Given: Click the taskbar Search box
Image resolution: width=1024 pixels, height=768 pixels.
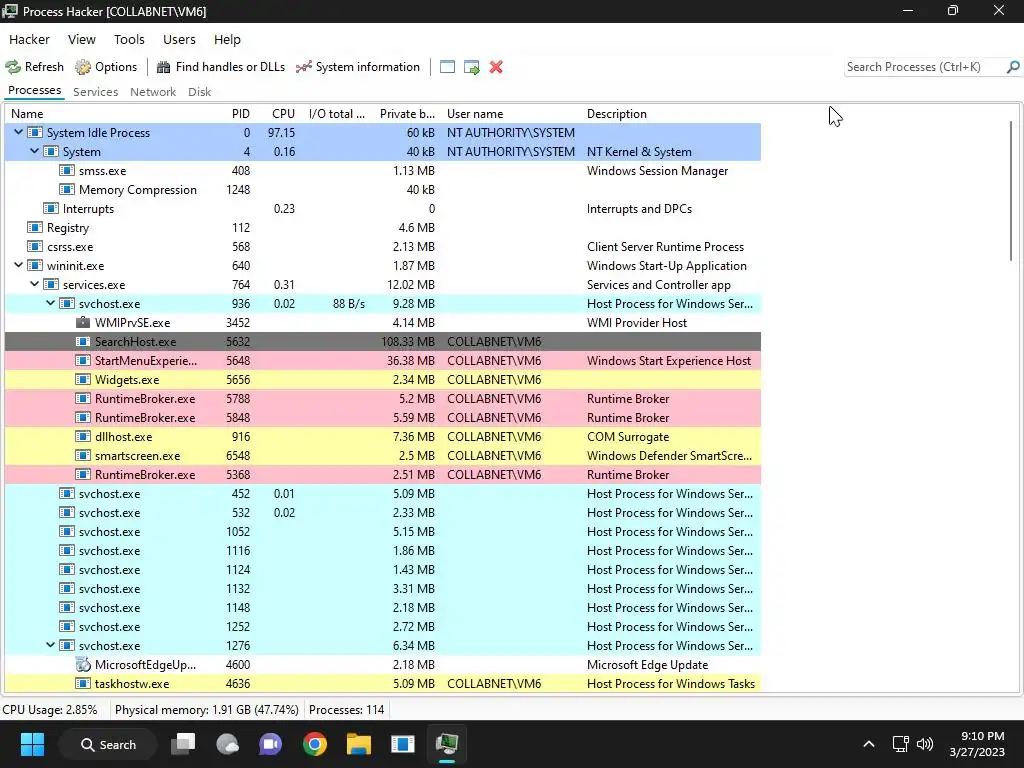Looking at the screenshot, I should (x=108, y=744).
